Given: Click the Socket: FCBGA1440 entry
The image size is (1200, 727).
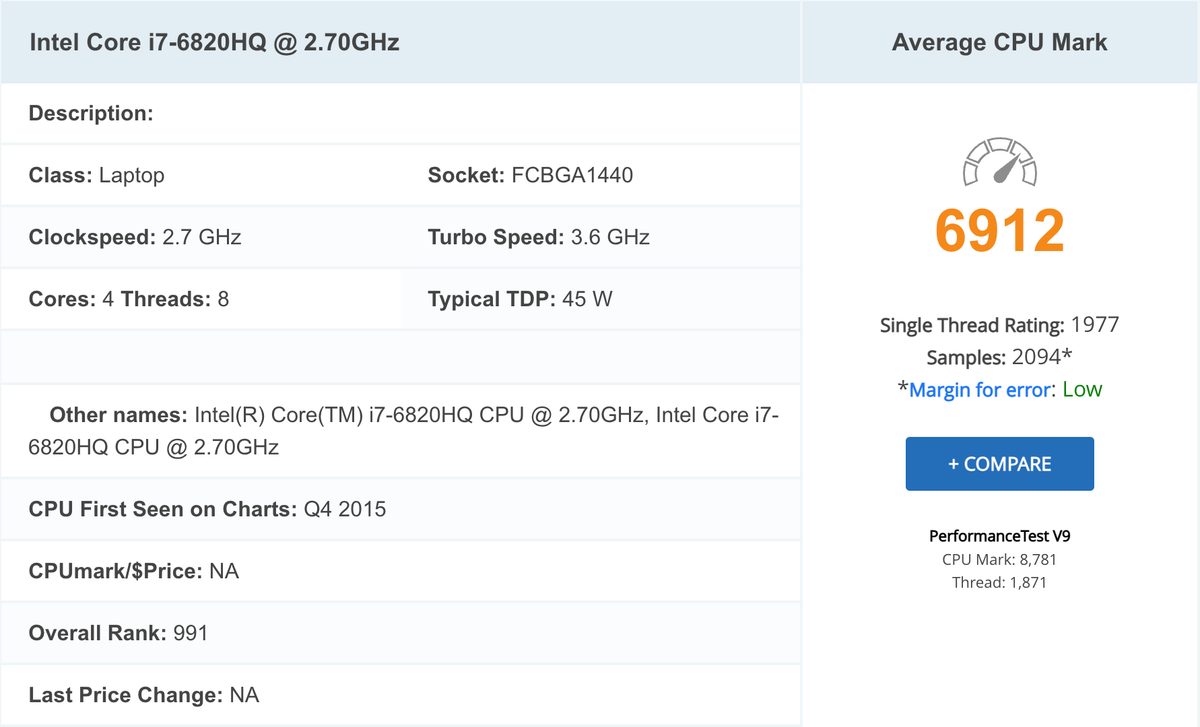Looking at the screenshot, I should point(530,176).
